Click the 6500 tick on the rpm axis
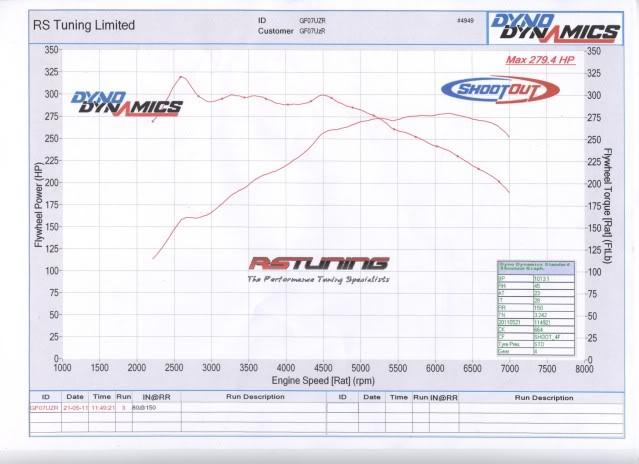This screenshot has width=639, height=464. [x=472, y=368]
